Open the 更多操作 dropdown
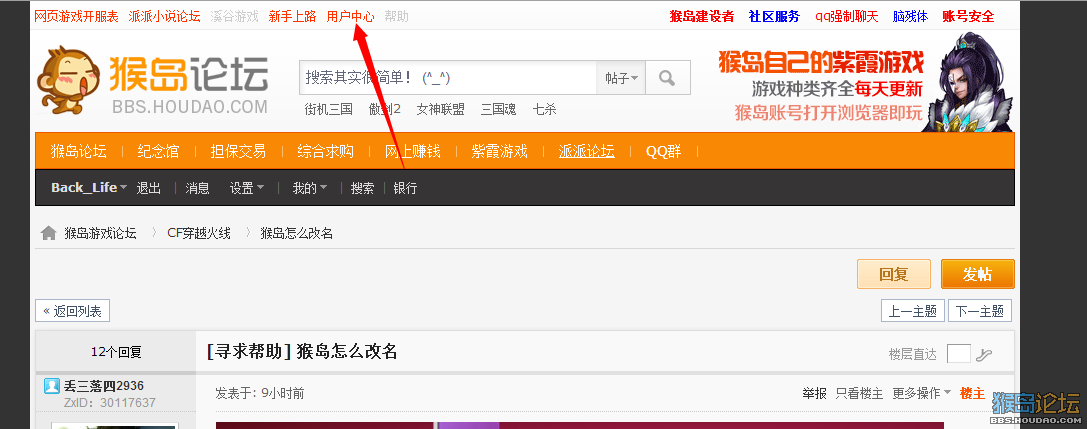This screenshot has height=429, width=1087. click(x=921, y=394)
